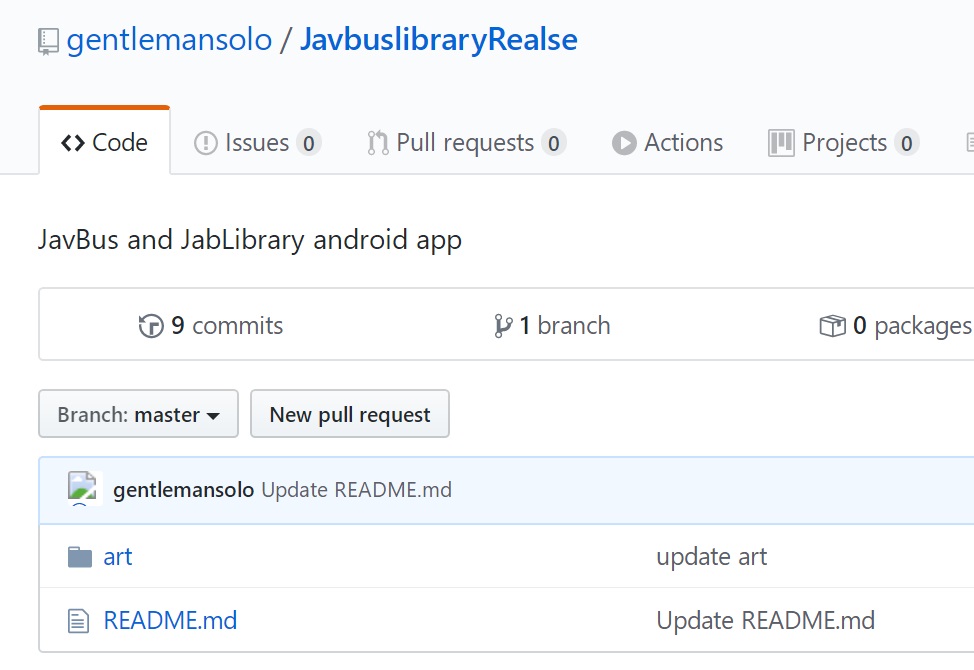Viewport: 974px width, 670px height.
Task: Open the gentlemansolo owner profile link
Action: tap(169, 40)
